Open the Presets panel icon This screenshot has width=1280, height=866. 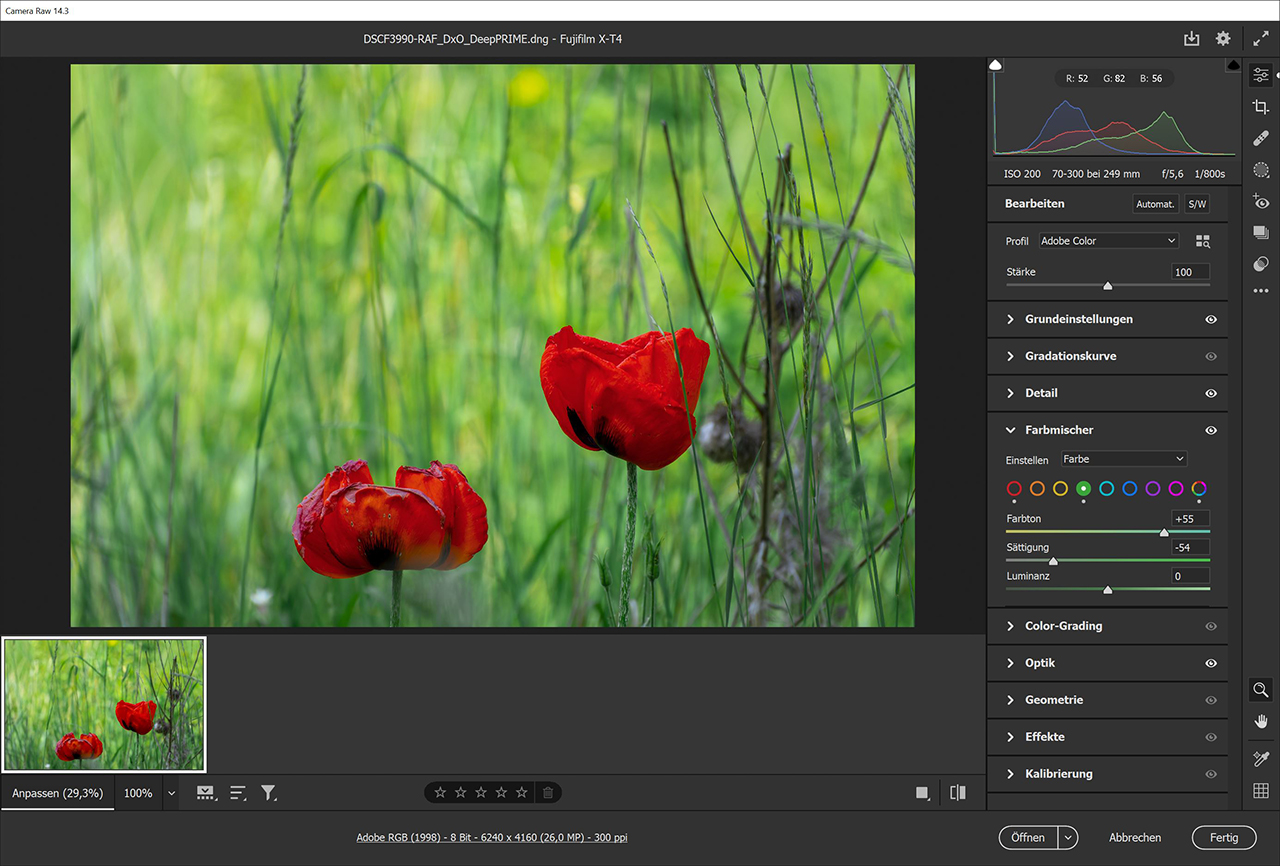coord(1261,264)
